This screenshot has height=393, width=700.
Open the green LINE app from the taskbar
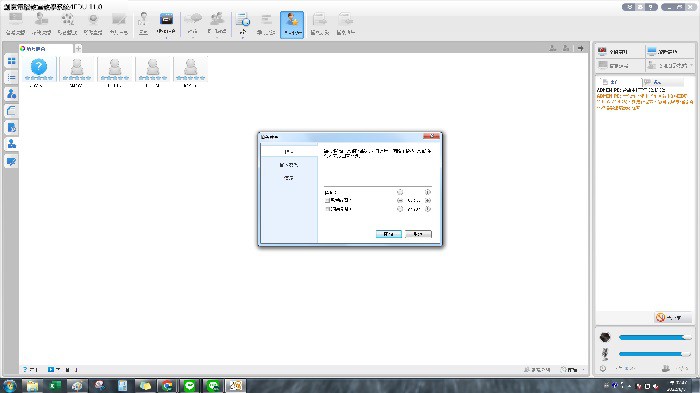tap(190, 385)
